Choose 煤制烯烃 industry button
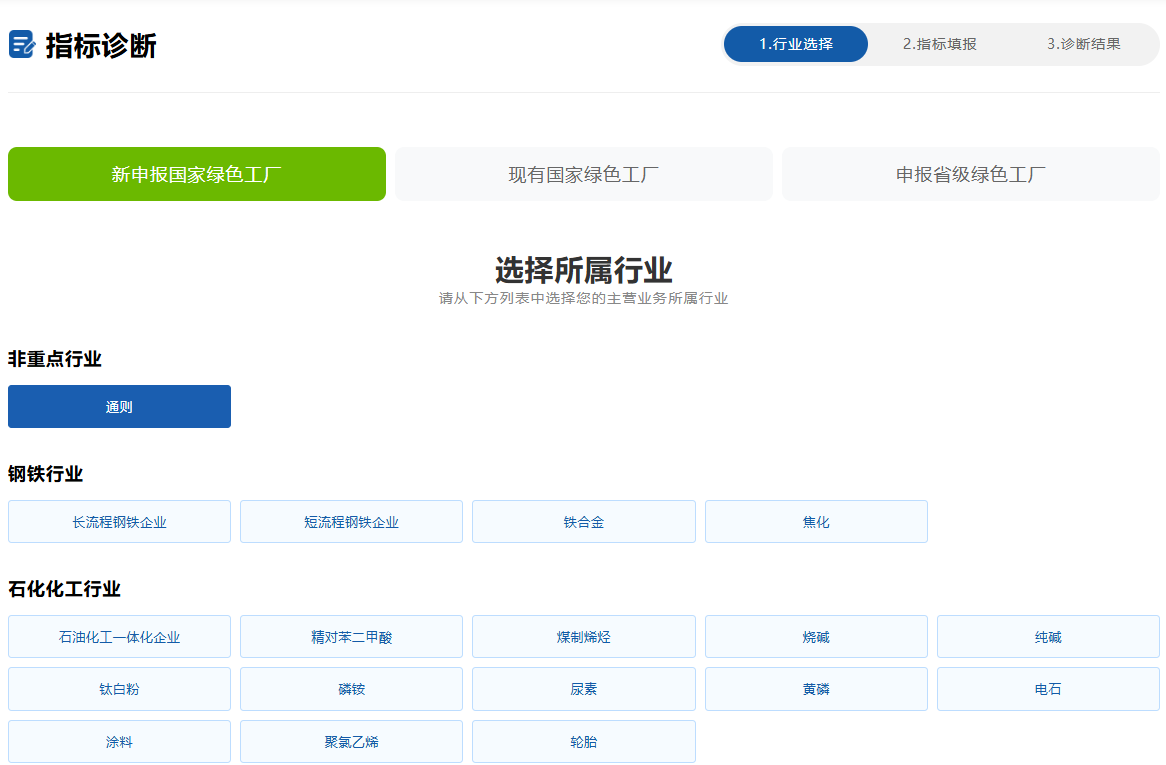Screen dimensions: 1166x765 583,637
